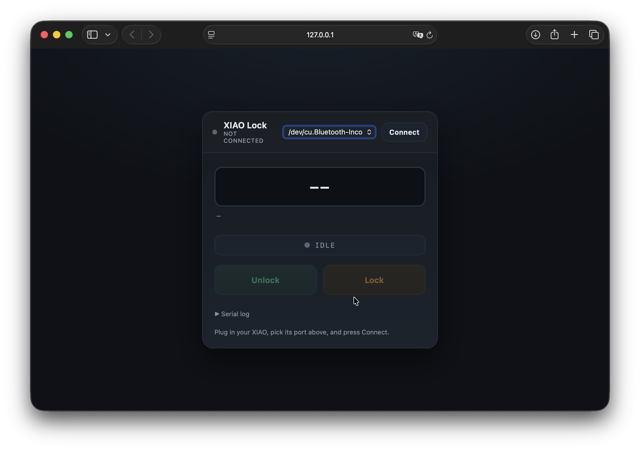
Task: Click the connection status dot beside XIAO Lock
Action: click(x=215, y=132)
